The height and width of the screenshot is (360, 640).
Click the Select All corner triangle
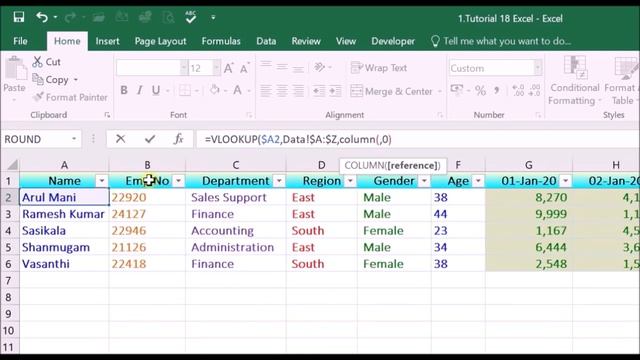(x=12, y=165)
